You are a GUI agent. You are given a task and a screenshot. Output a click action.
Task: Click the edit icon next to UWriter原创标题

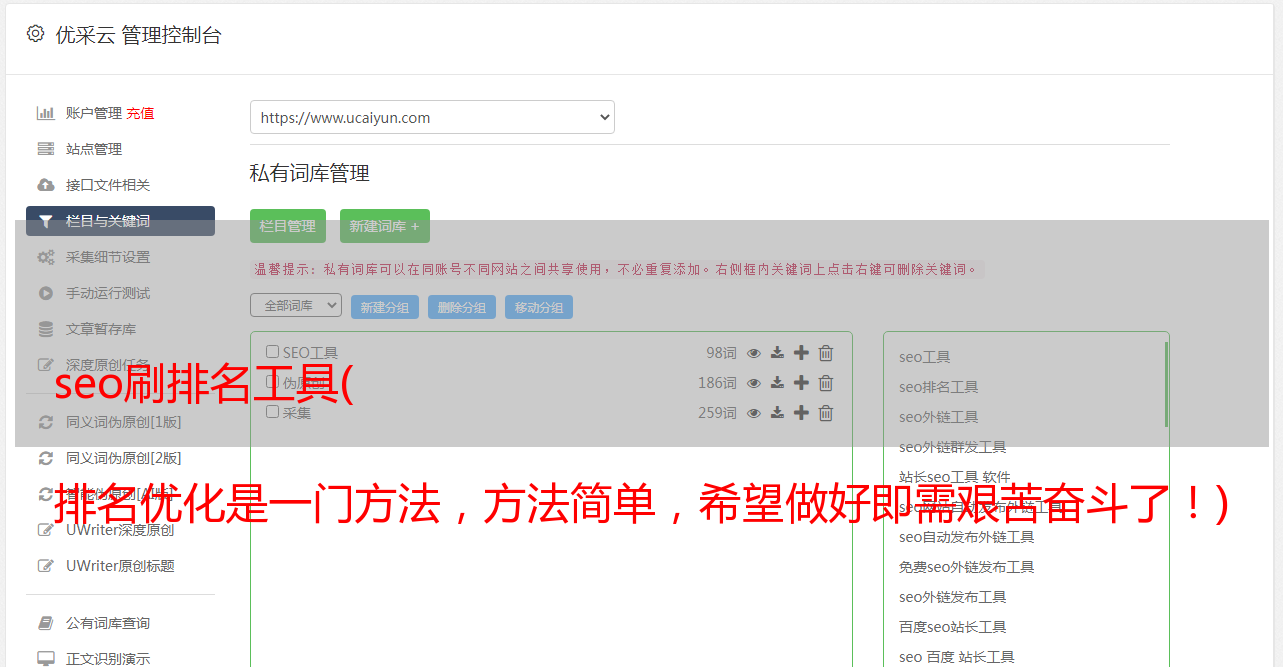[x=46, y=566]
